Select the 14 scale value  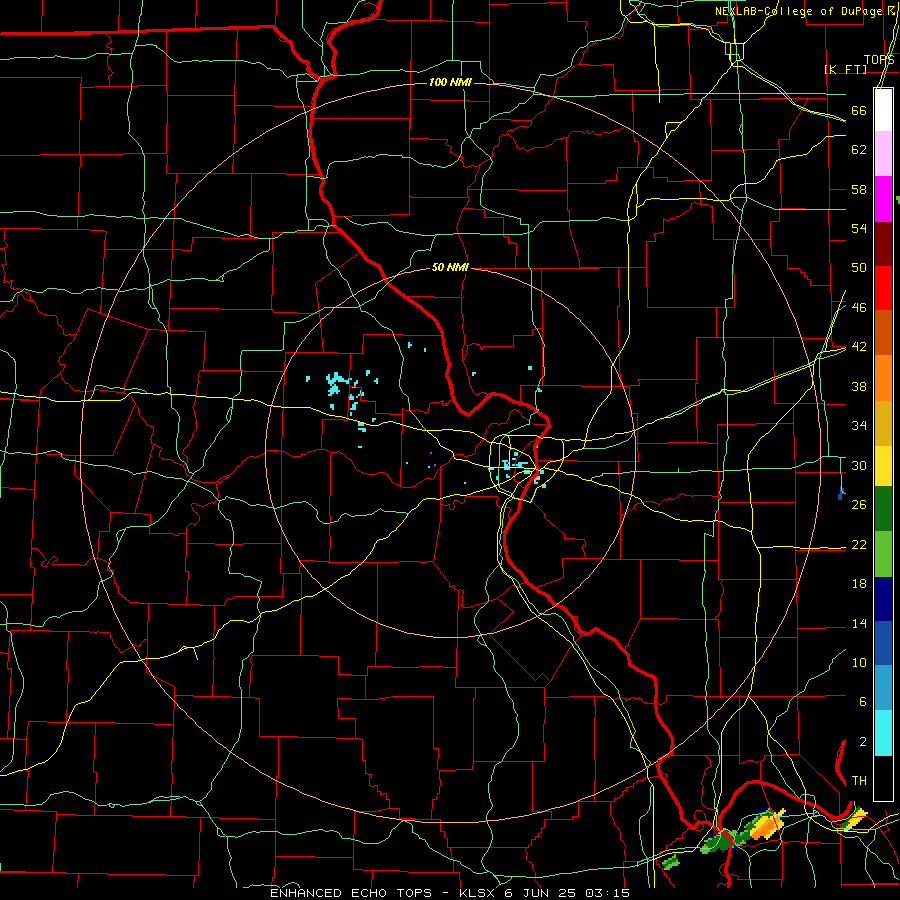pos(859,623)
